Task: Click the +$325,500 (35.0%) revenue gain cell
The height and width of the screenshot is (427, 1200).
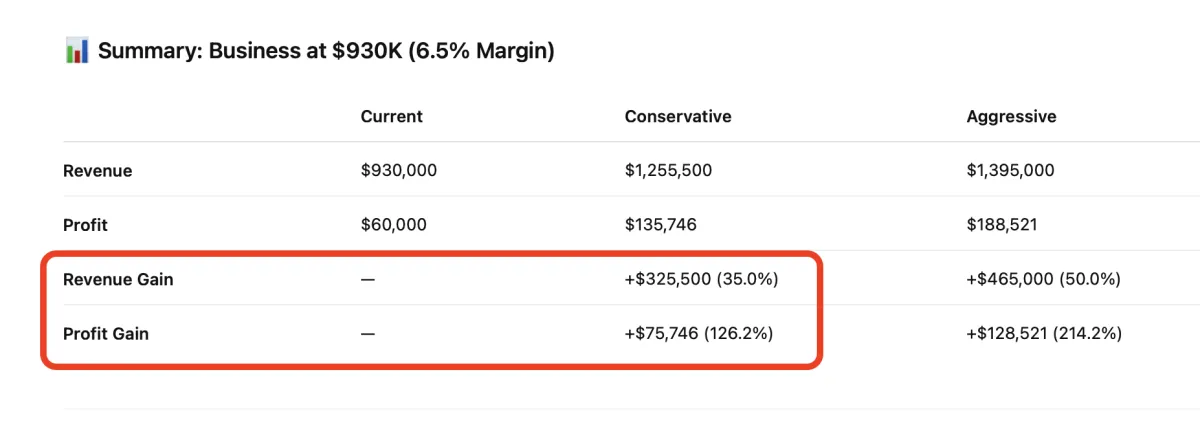Action: [701, 279]
